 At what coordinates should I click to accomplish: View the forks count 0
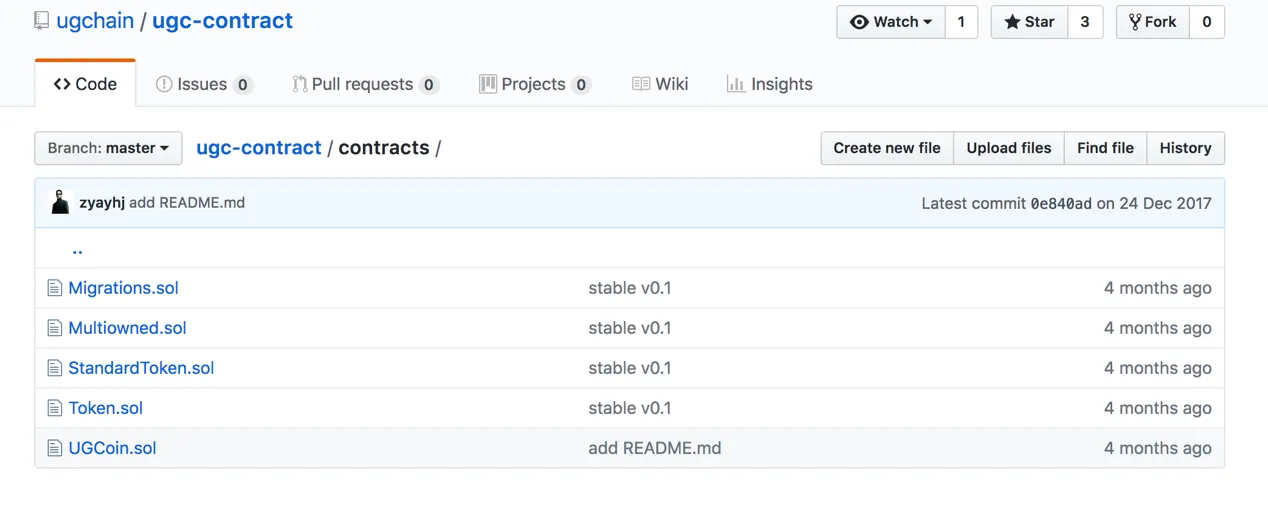(1207, 22)
